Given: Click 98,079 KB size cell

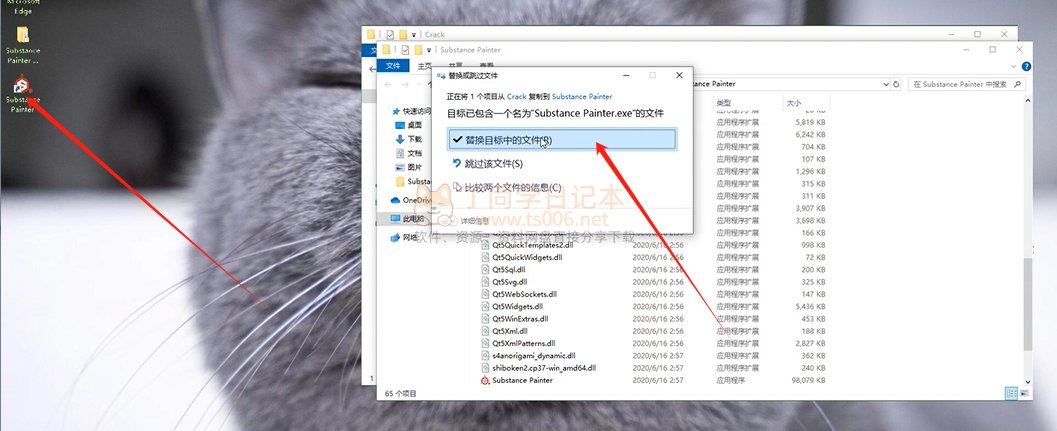Looking at the screenshot, I should click(810, 380).
